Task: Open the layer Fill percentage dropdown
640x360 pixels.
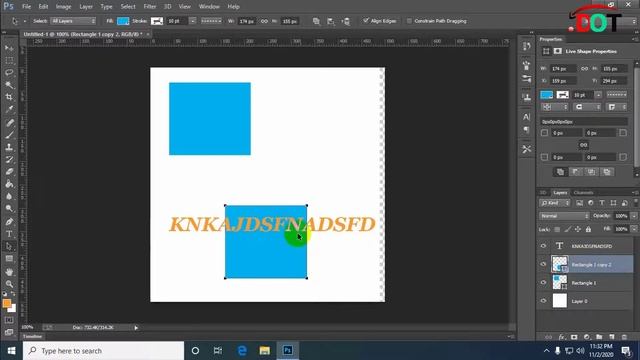Action: point(634,229)
